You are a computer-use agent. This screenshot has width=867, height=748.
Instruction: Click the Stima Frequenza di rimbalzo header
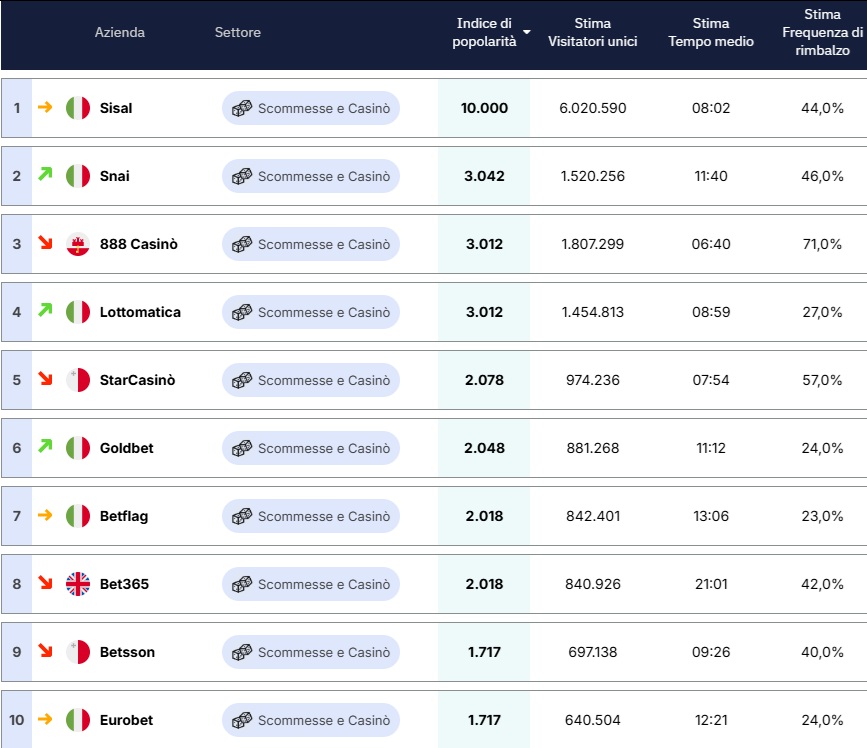pos(822,32)
